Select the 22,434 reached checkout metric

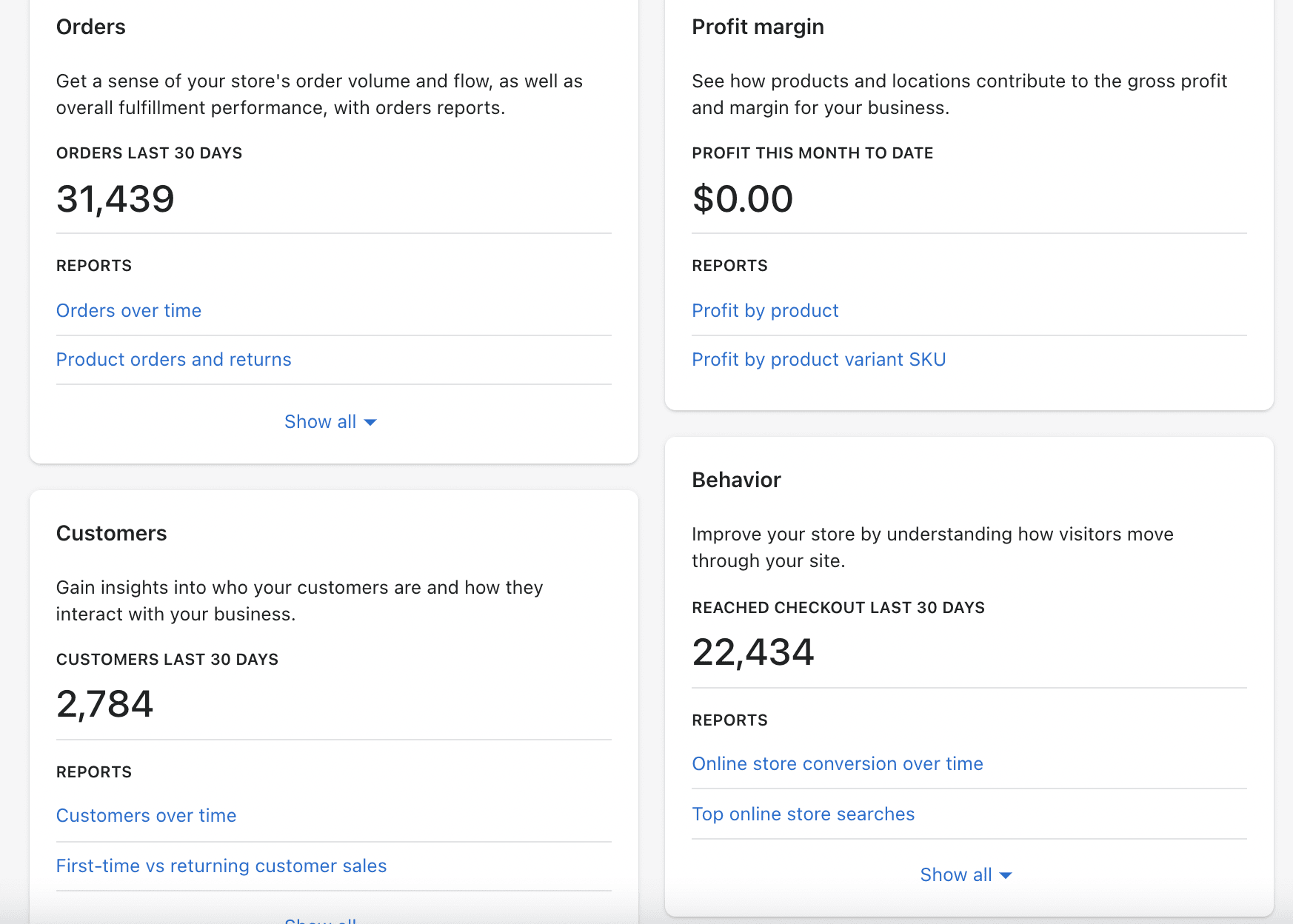[752, 652]
